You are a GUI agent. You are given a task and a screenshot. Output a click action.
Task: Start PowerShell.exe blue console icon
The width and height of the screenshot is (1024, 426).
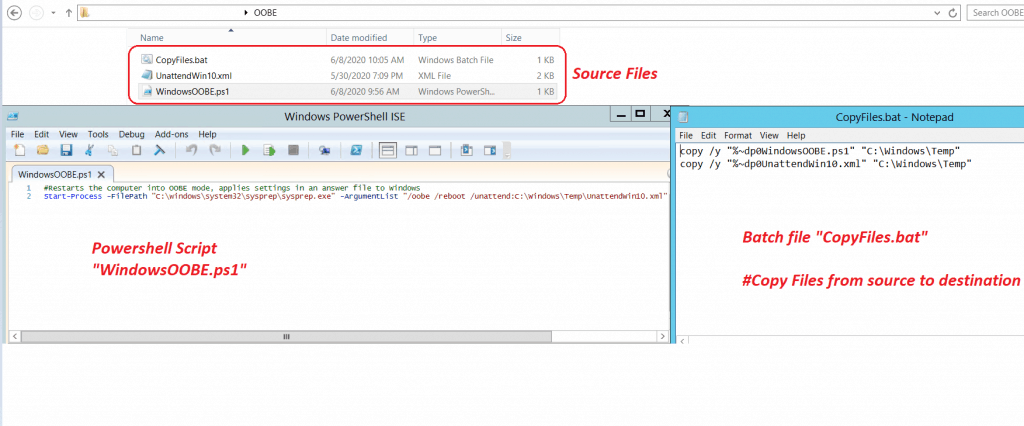click(357, 150)
